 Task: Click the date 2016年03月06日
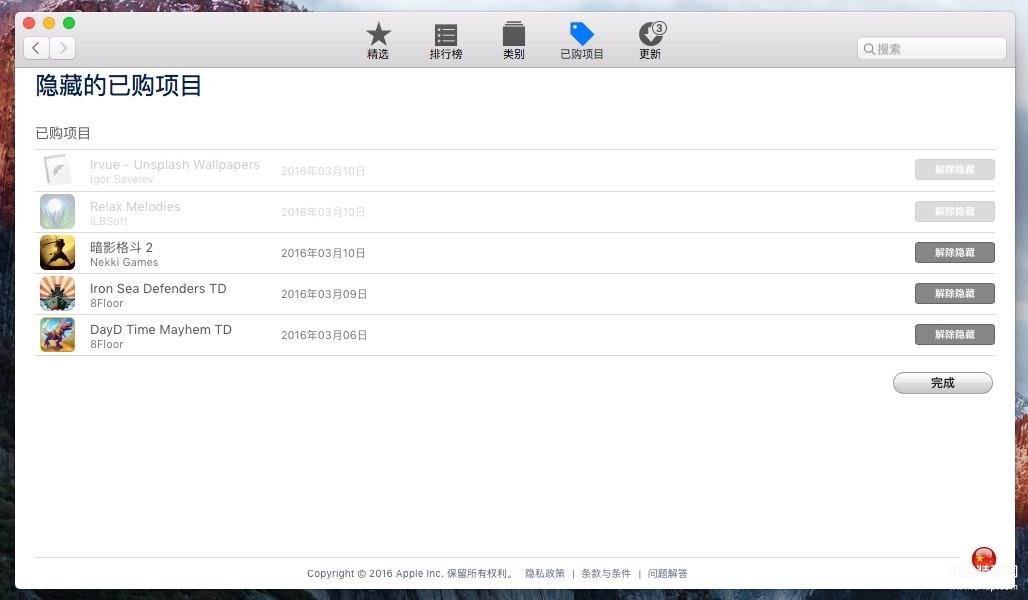(x=324, y=335)
